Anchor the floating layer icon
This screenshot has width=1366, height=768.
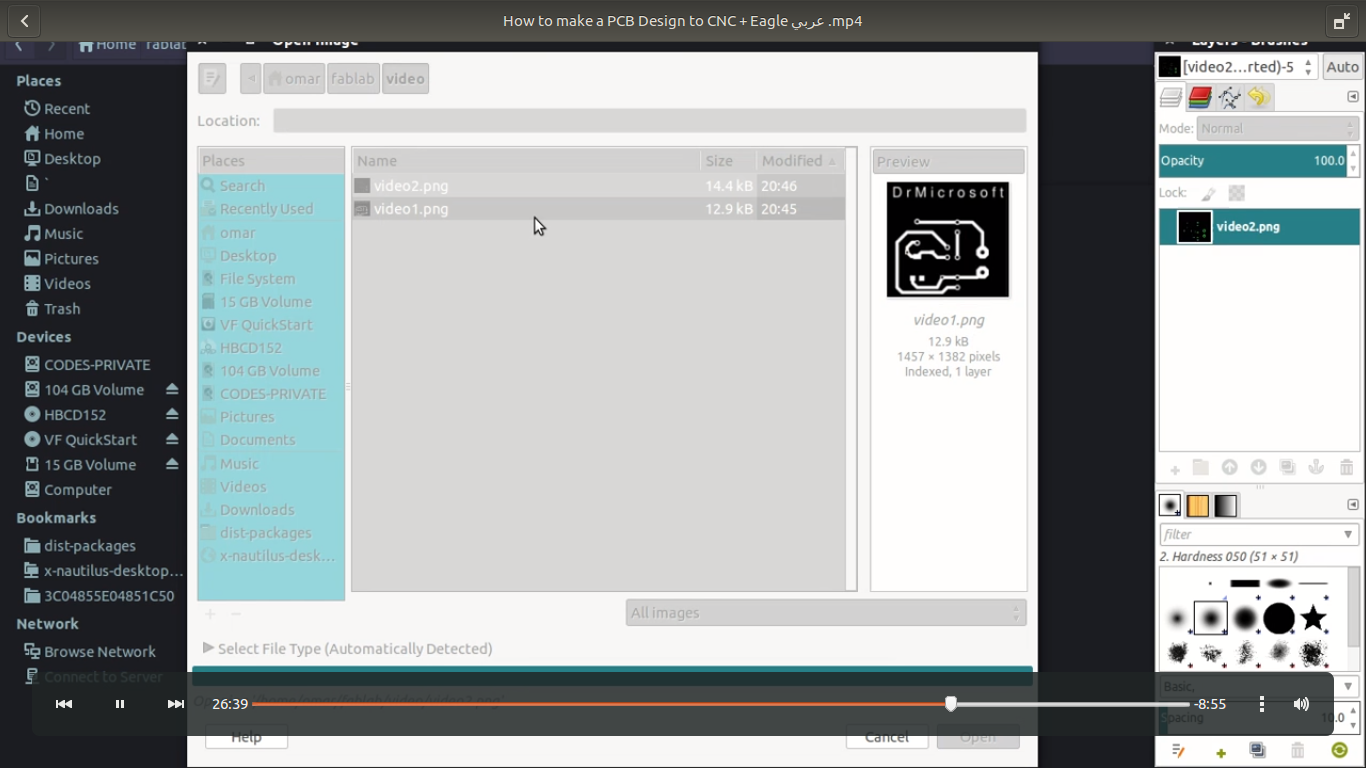(1316, 467)
